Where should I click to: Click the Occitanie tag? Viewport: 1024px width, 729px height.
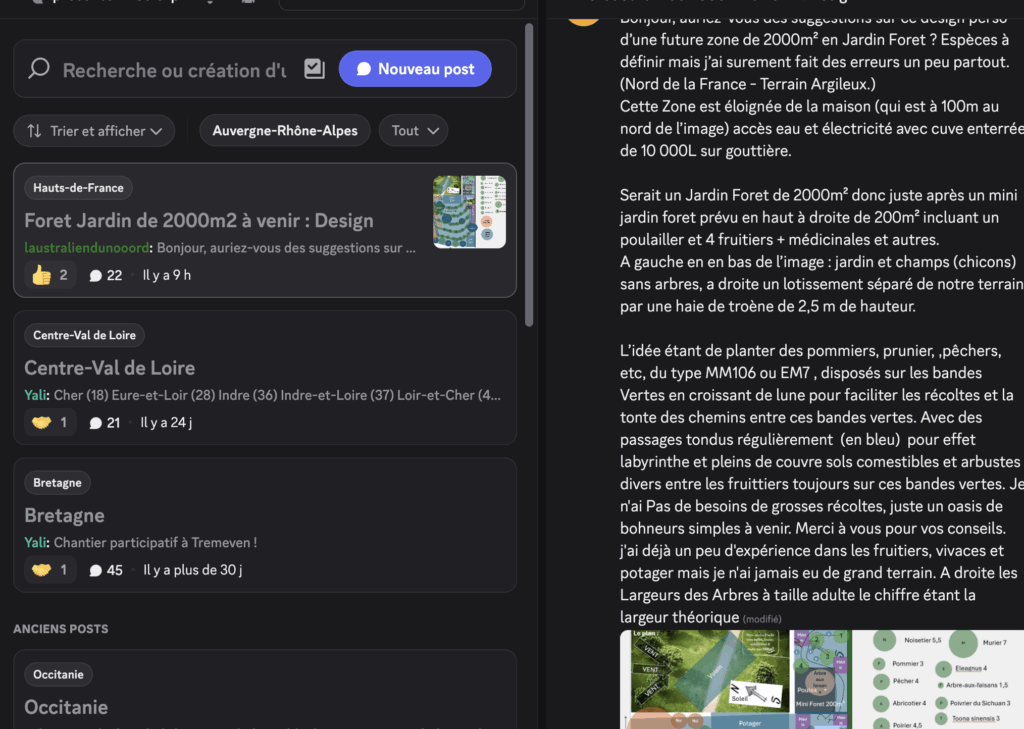pyautogui.click(x=59, y=674)
